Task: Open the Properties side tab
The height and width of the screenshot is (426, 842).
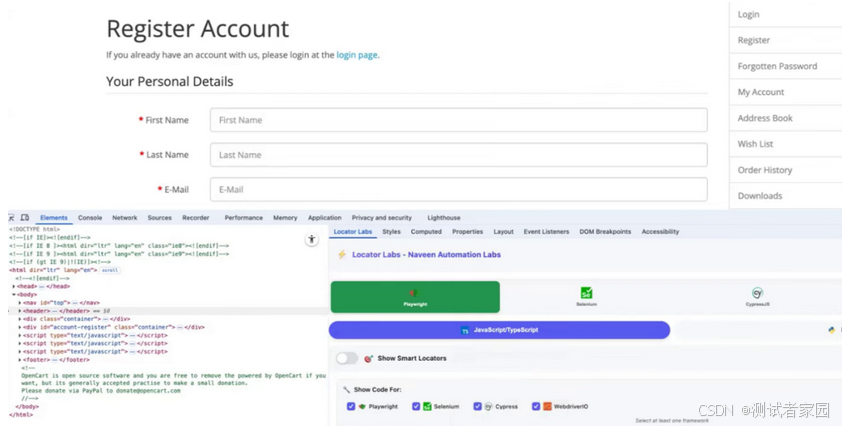Action: point(468,232)
